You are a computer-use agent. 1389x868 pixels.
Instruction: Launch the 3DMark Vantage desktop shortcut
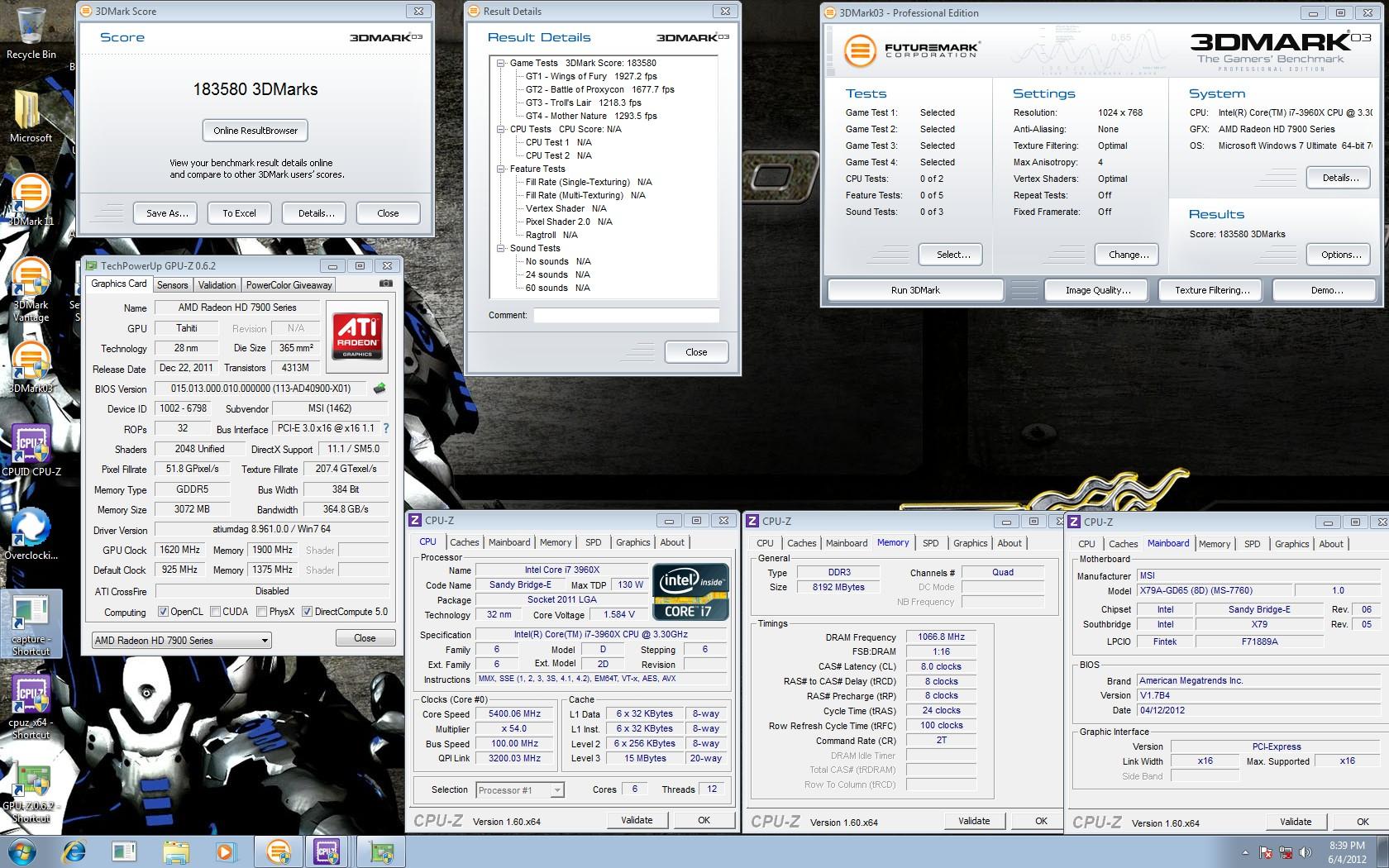31,289
